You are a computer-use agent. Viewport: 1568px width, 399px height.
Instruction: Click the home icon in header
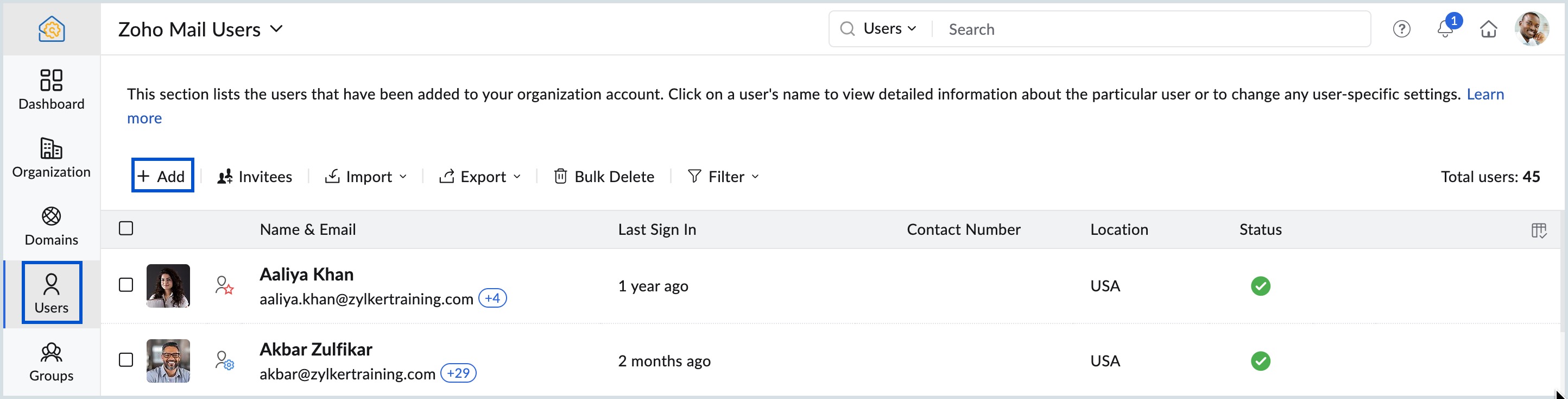pyautogui.click(x=1488, y=29)
